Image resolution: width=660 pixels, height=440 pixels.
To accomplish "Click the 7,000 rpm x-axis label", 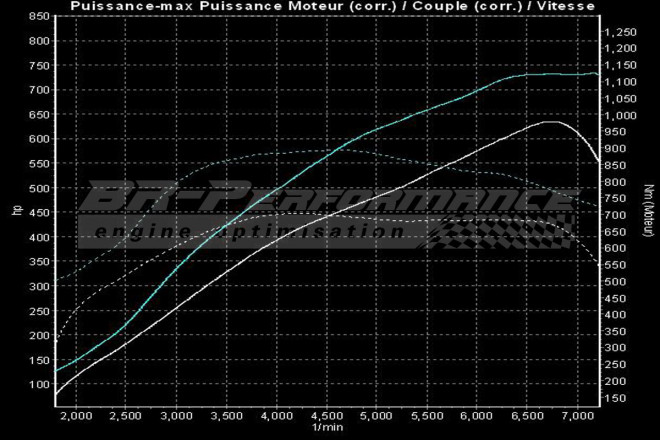I will (576, 415).
